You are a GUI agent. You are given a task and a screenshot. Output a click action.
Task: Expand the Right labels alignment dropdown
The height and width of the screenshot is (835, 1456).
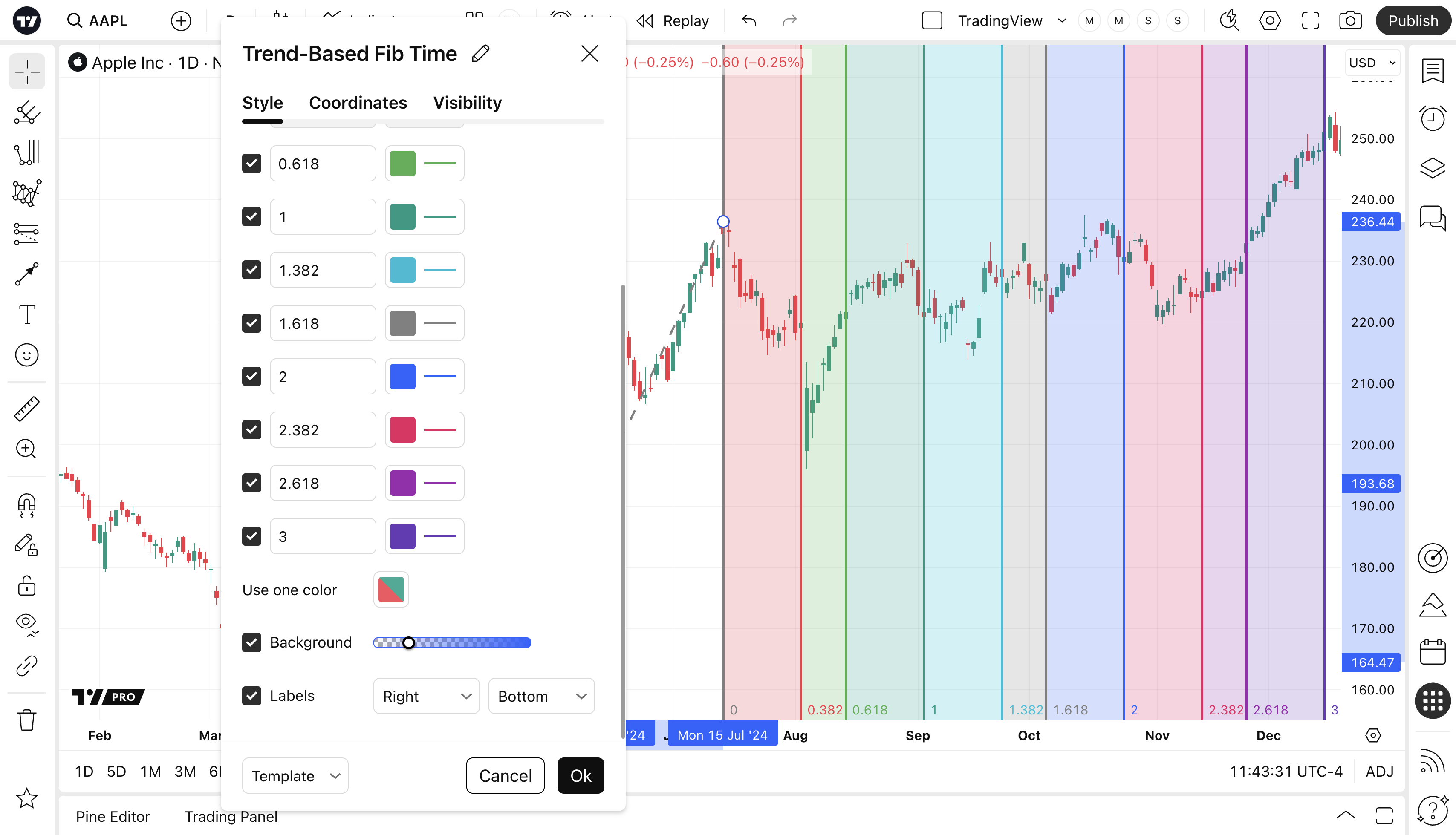[426, 696]
